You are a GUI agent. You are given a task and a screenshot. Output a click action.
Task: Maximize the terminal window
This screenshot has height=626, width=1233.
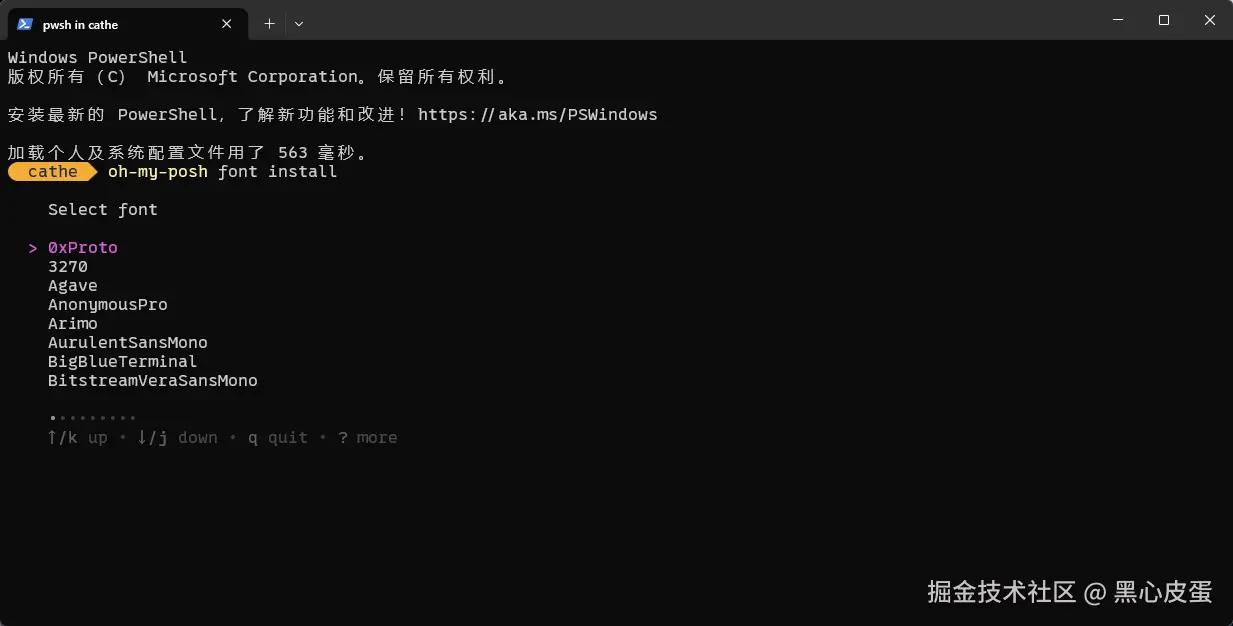pos(1164,20)
